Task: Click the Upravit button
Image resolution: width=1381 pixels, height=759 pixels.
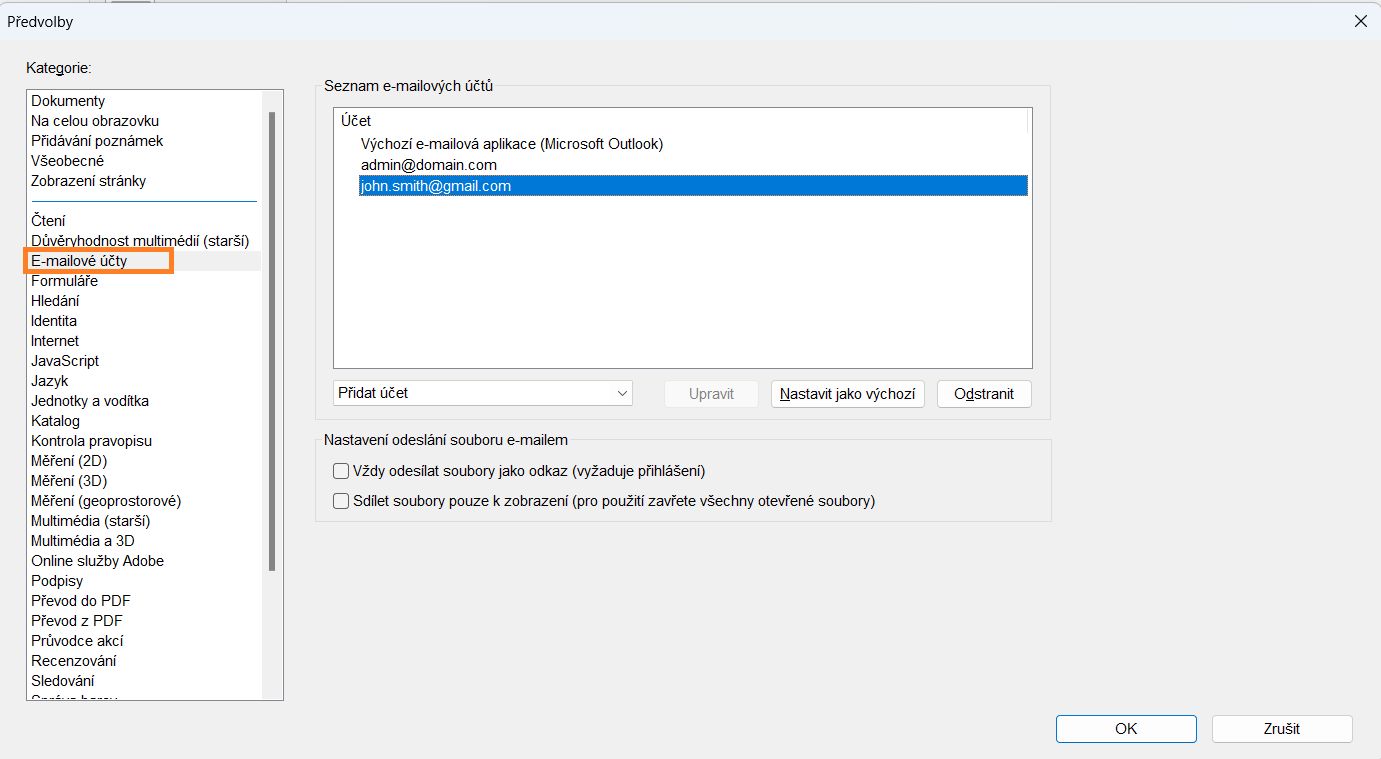Action: click(712, 394)
